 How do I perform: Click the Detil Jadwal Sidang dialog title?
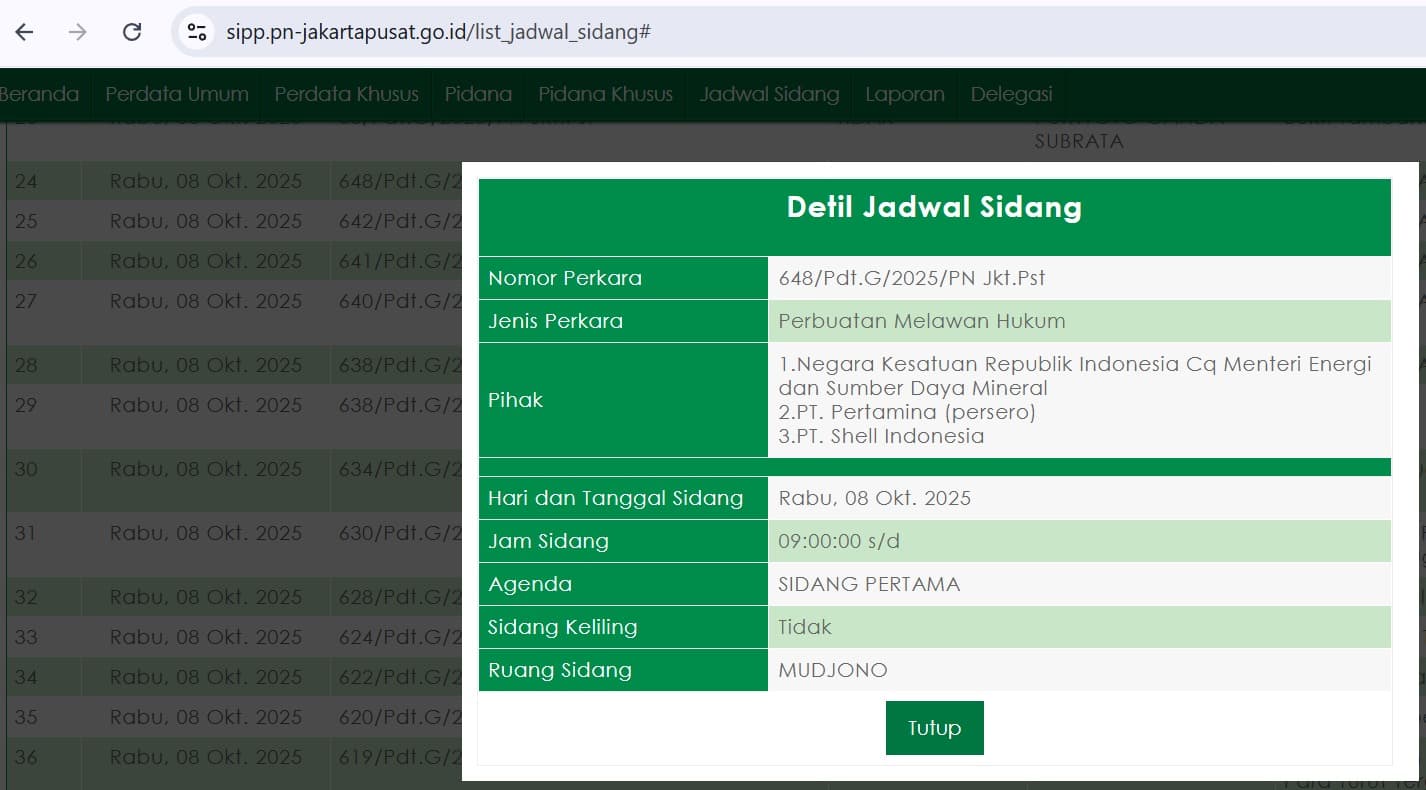(x=934, y=207)
